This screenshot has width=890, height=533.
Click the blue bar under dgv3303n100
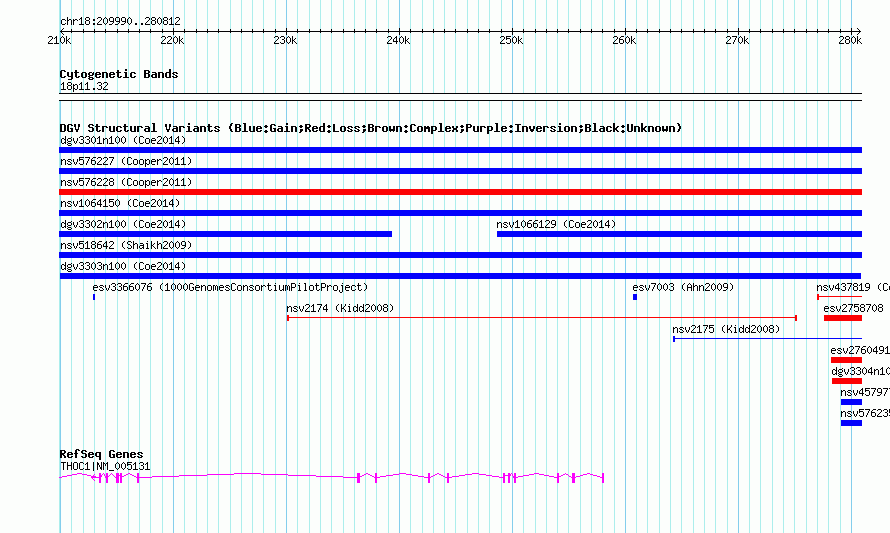460,276
